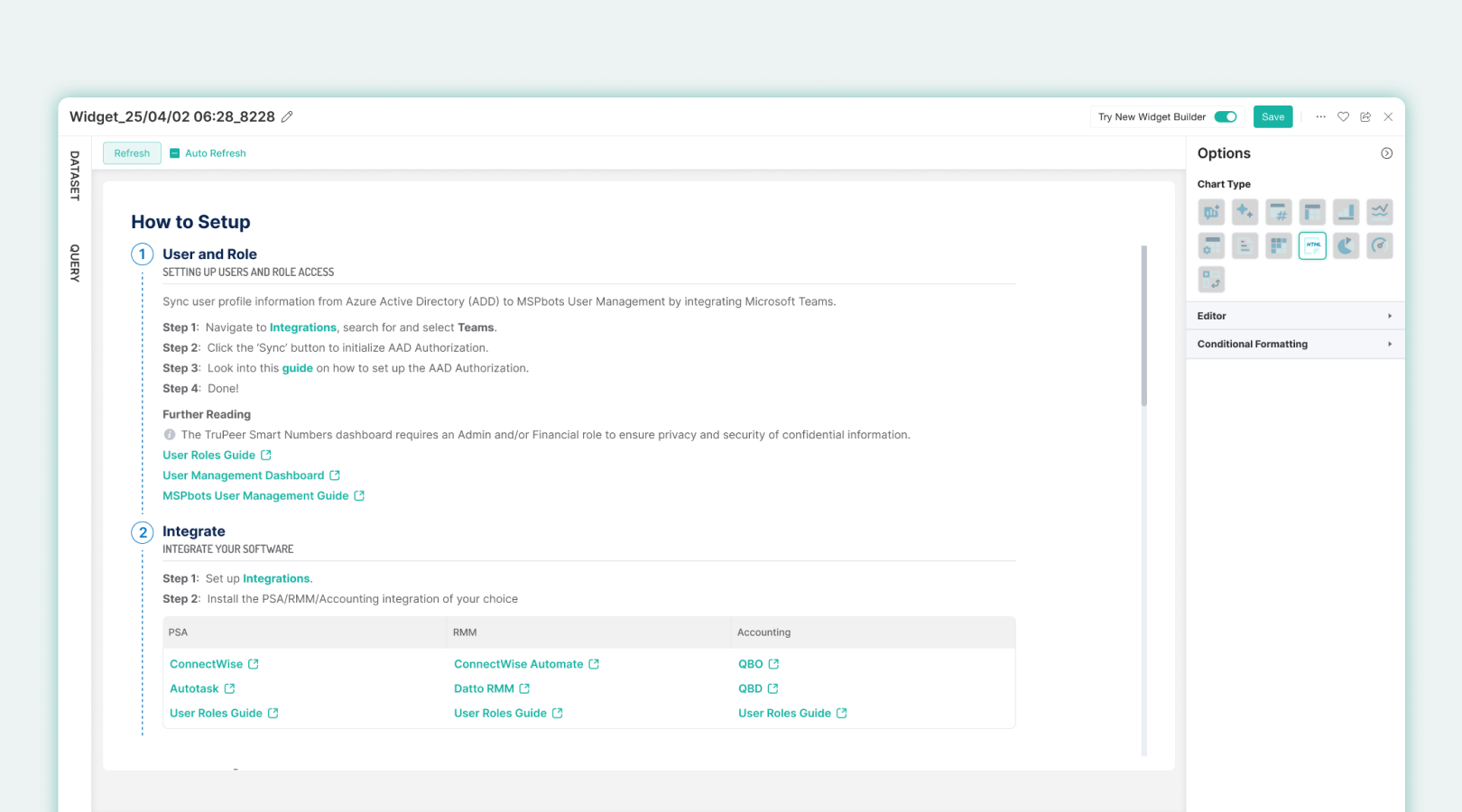Toggle the Auto Refresh checkbox

point(175,153)
